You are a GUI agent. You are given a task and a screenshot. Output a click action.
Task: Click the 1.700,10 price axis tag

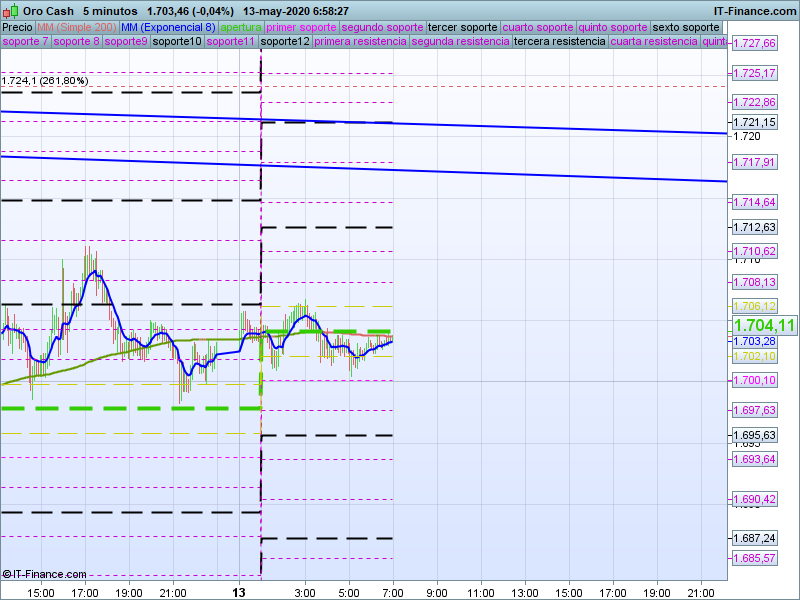754,381
